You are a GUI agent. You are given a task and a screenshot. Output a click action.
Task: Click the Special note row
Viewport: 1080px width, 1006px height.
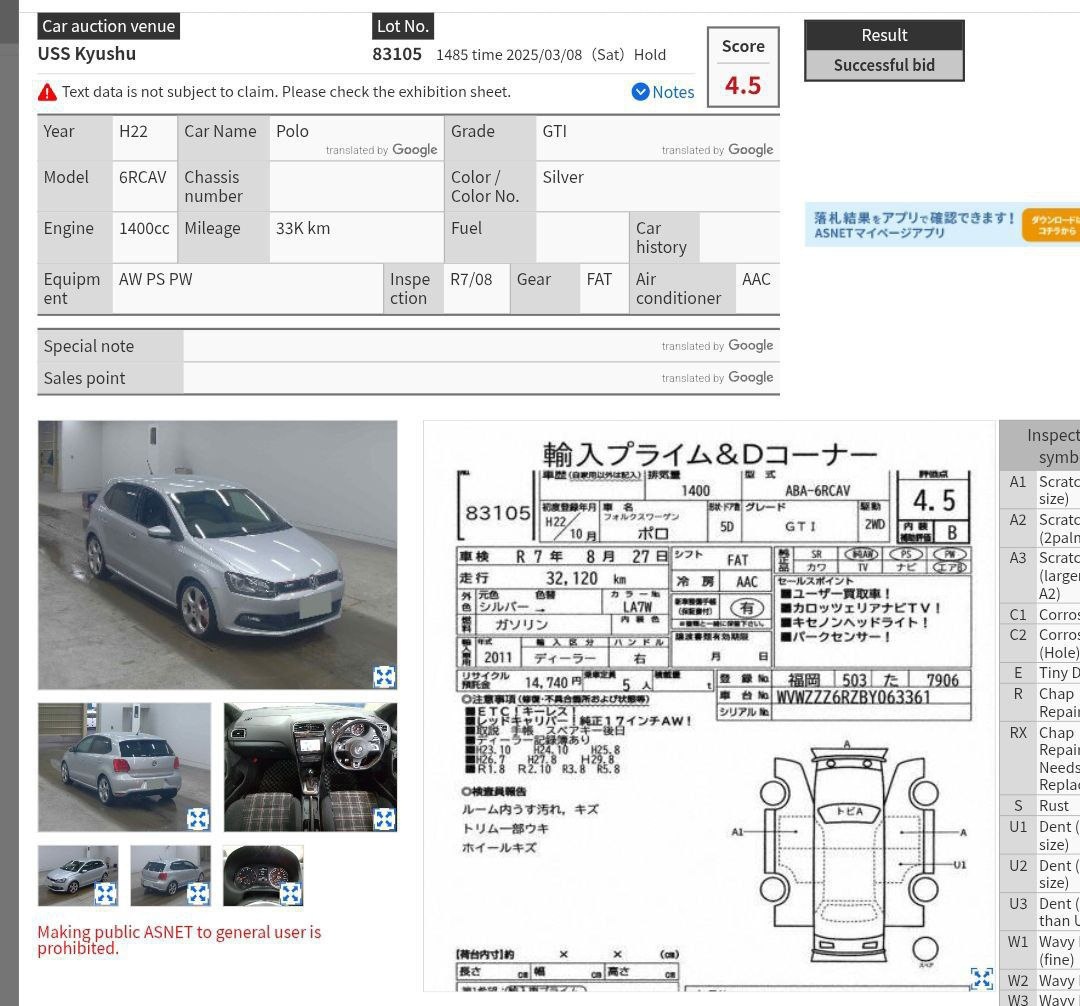point(408,346)
